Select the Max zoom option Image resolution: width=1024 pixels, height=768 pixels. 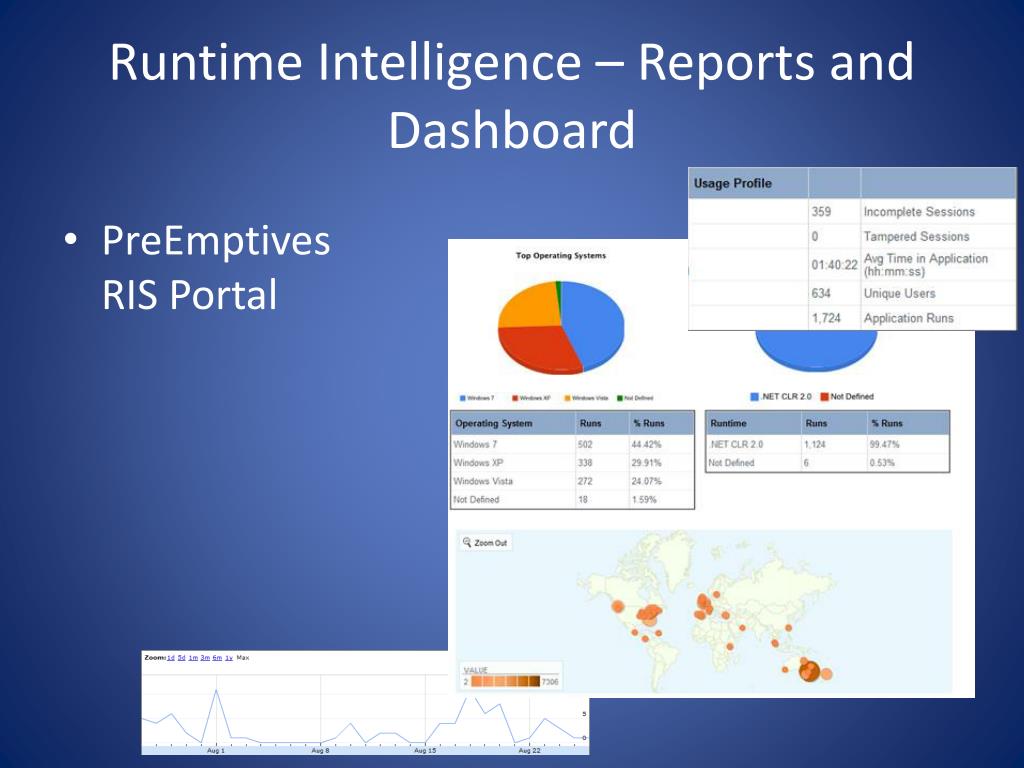[243, 658]
